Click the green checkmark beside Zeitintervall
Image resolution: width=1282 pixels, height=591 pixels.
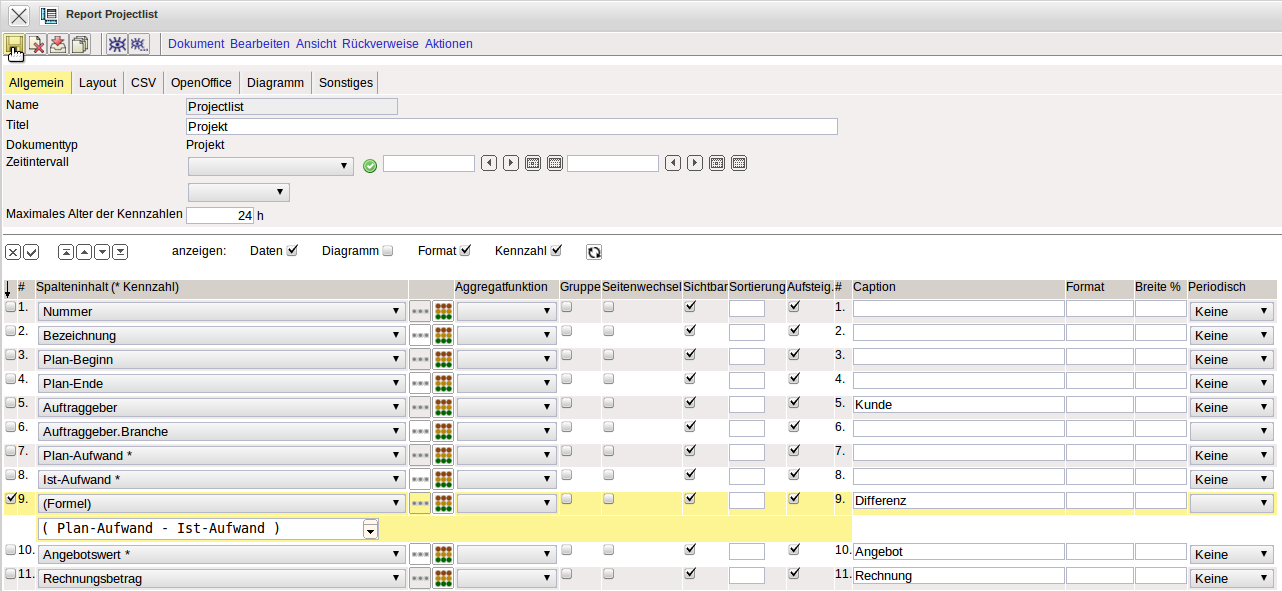tap(370, 165)
